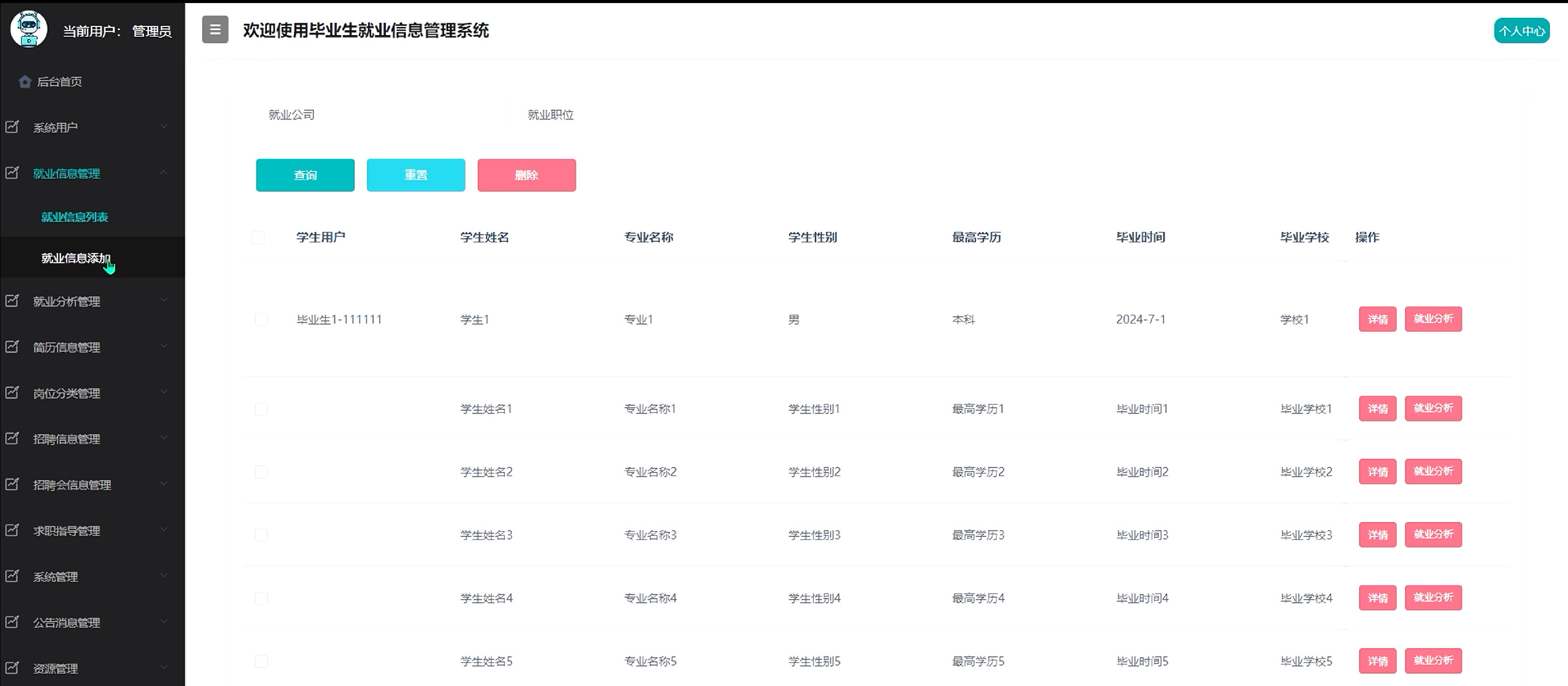Click the icon beside 就业分析管理
This screenshot has width=1568, height=686.
pos(12,301)
